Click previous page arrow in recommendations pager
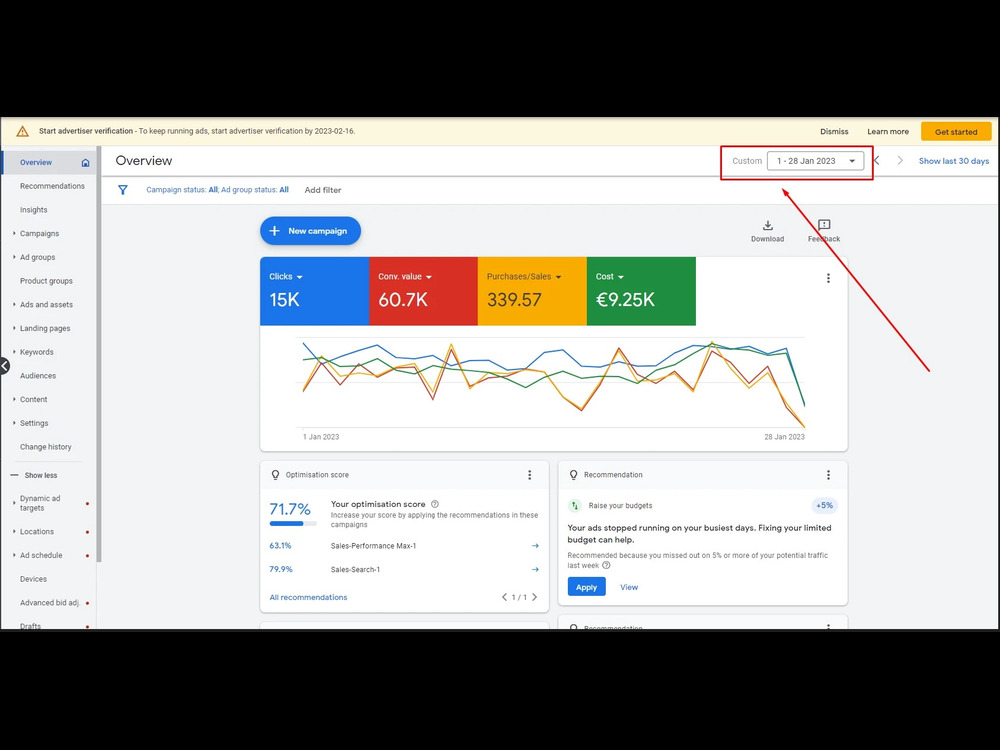The width and height of the screenshot is (1000, 750). click(x=504, y=598)
